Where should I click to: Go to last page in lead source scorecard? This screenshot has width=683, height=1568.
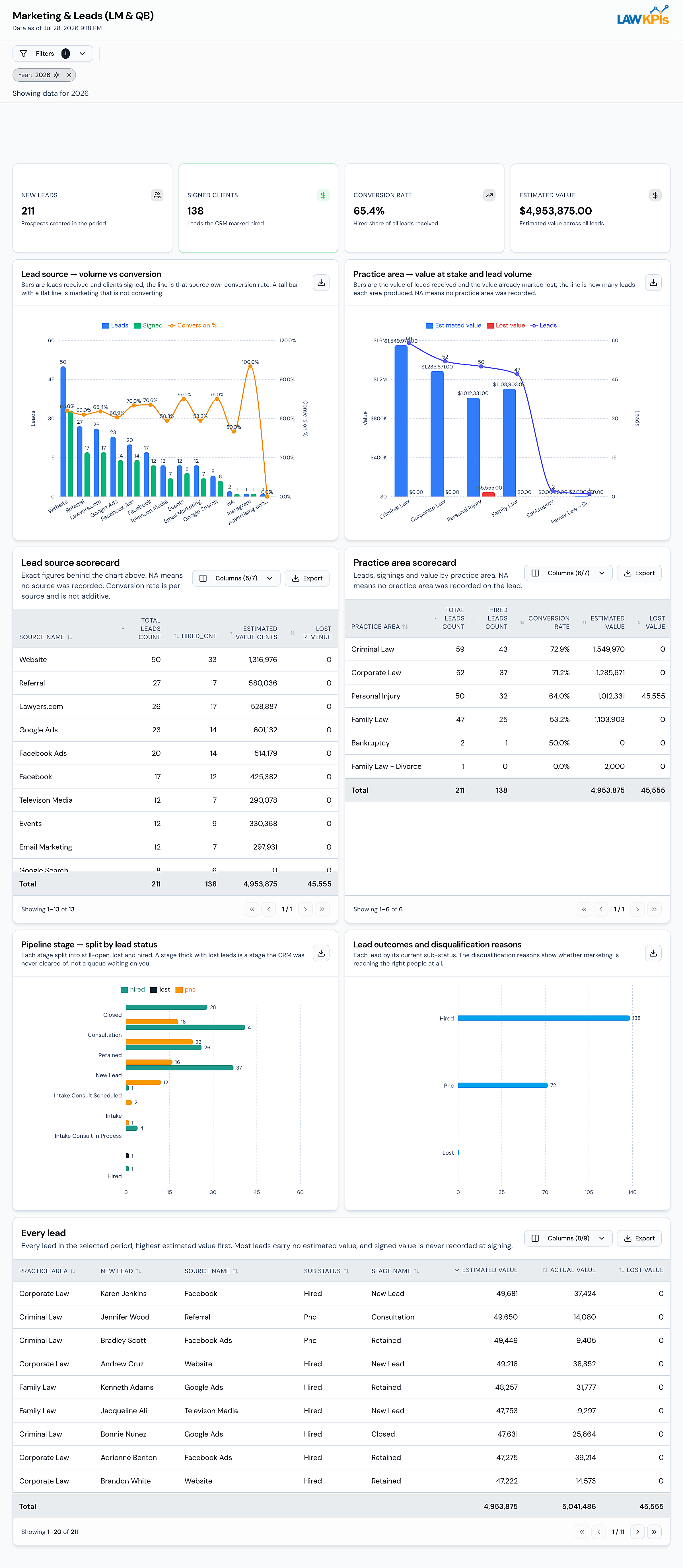[322, 909]
